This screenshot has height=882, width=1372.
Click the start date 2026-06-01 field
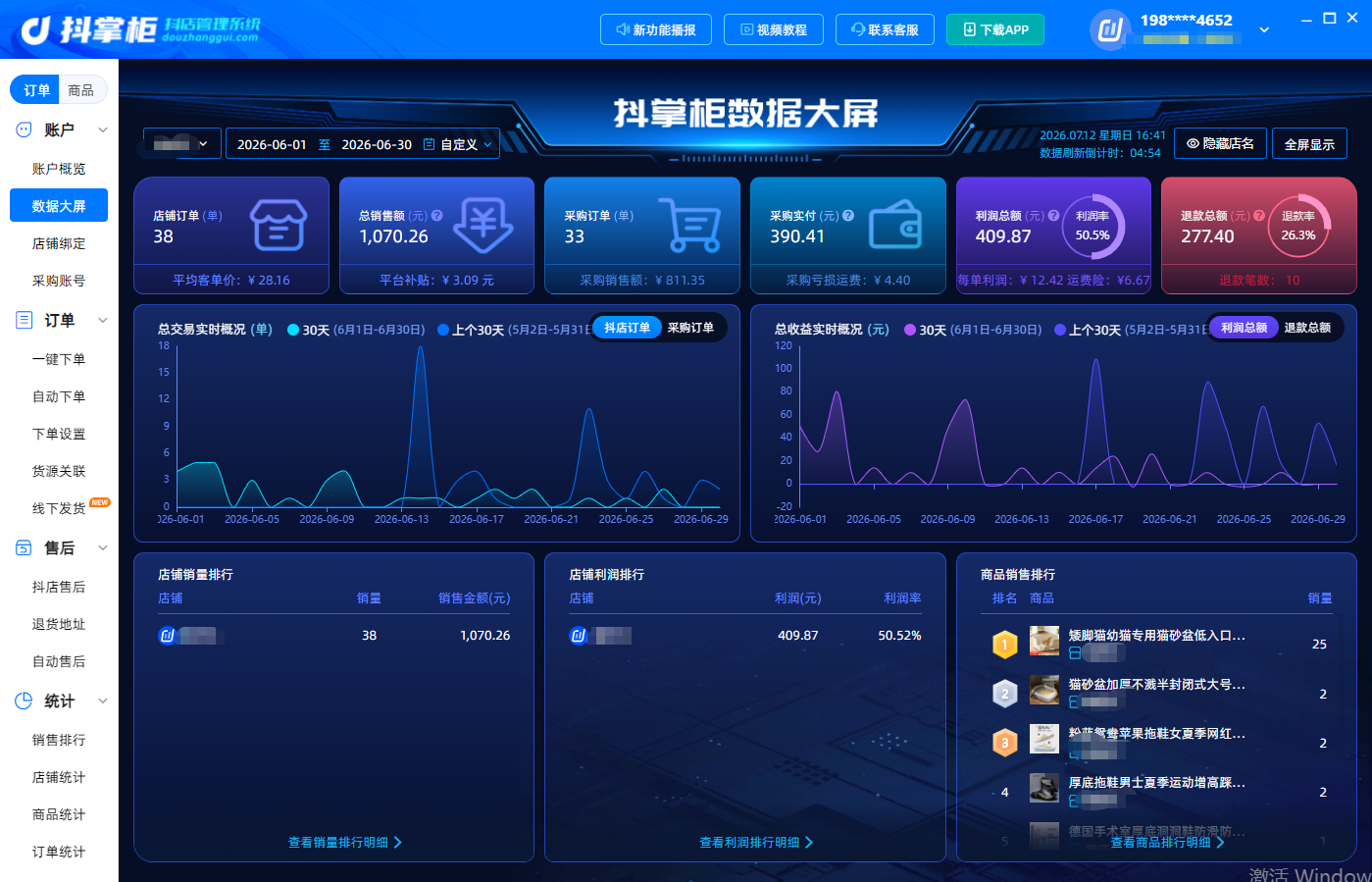272,144
